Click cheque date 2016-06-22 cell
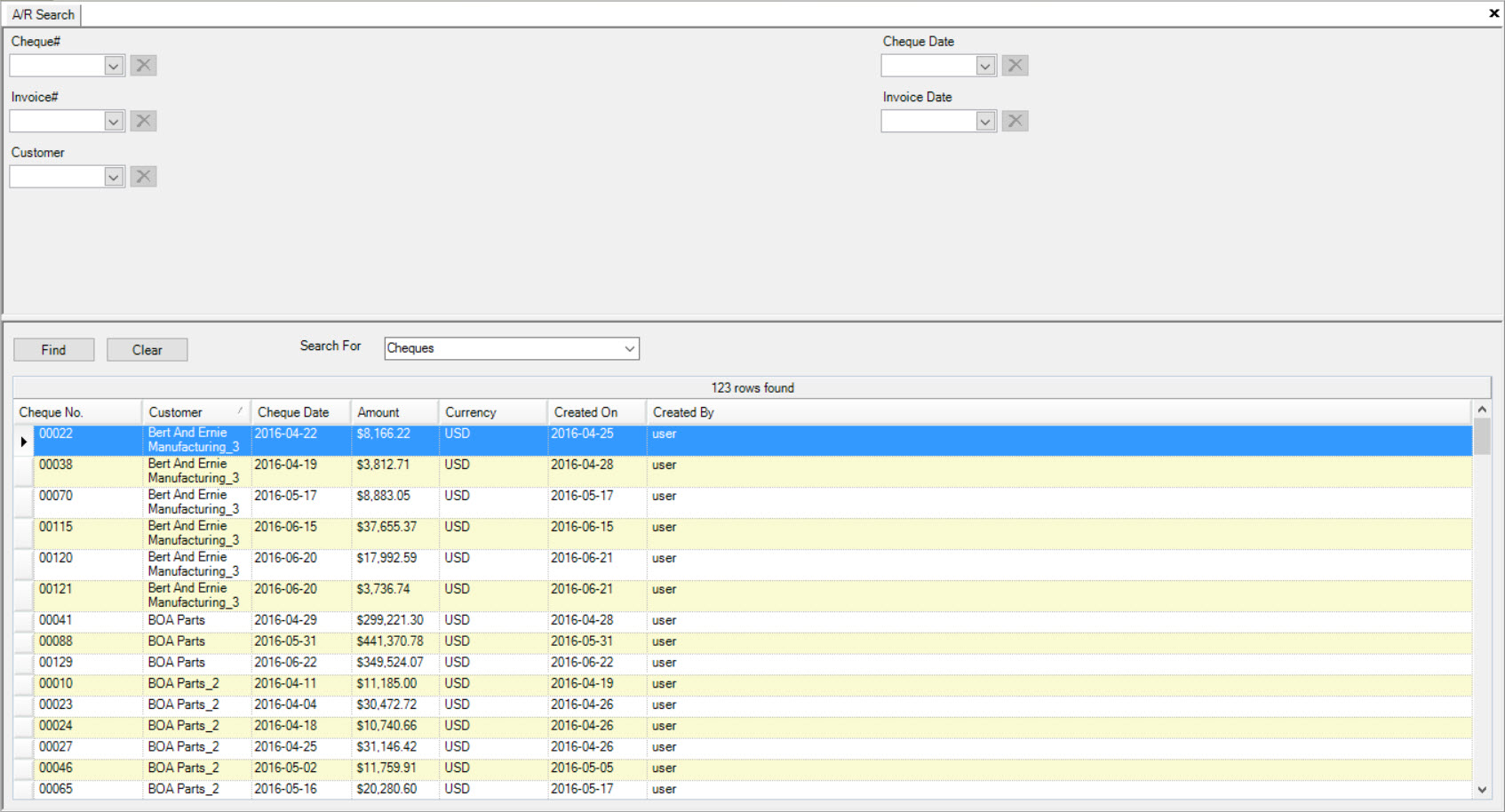Viewport: 1505px width, 812px height. tap(301, 663)
